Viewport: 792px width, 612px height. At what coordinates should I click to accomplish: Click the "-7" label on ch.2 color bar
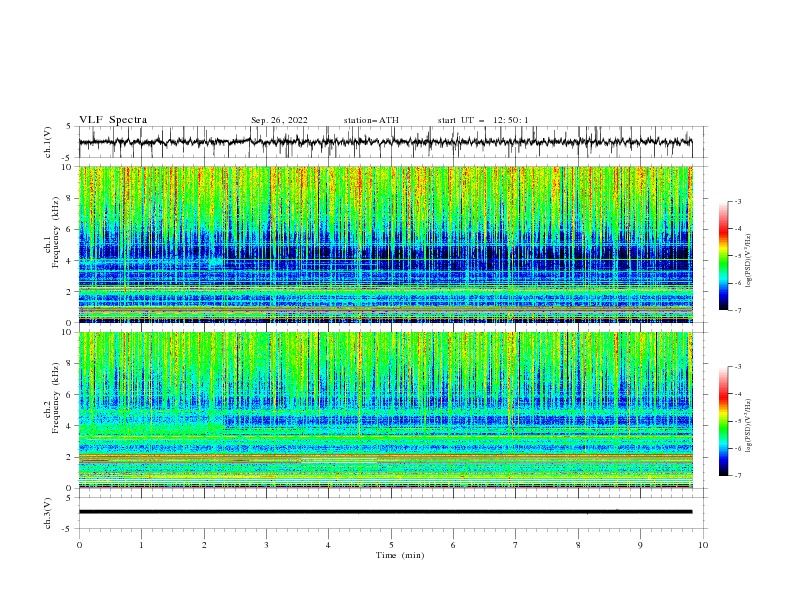coord(737,475)
